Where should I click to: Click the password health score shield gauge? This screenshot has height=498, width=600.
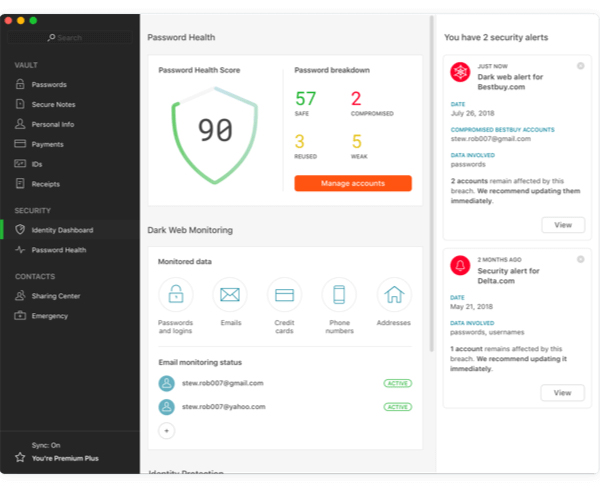(x=215, y=135)
